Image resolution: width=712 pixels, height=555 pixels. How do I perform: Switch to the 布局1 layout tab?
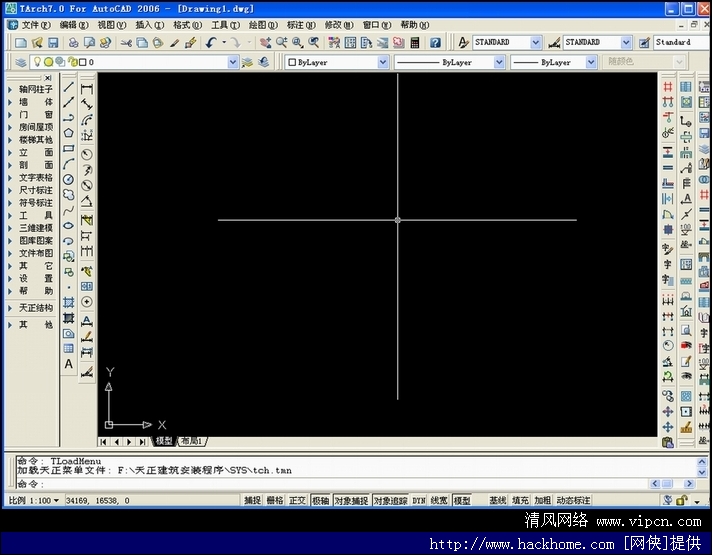click(192, 441)
